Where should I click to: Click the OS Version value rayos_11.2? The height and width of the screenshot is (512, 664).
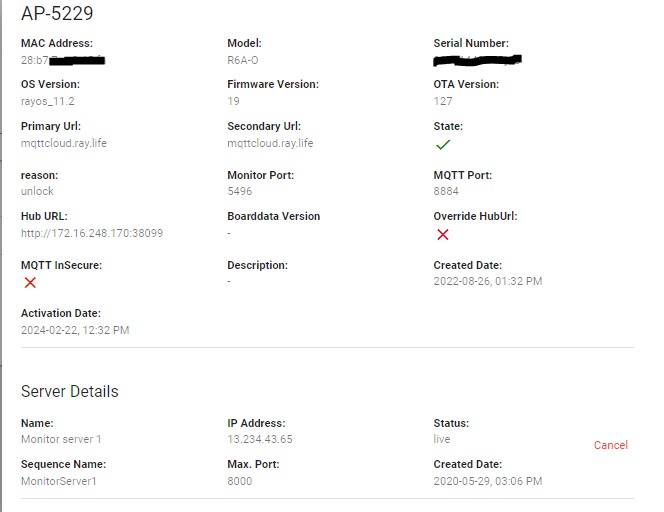coord(48,101)
